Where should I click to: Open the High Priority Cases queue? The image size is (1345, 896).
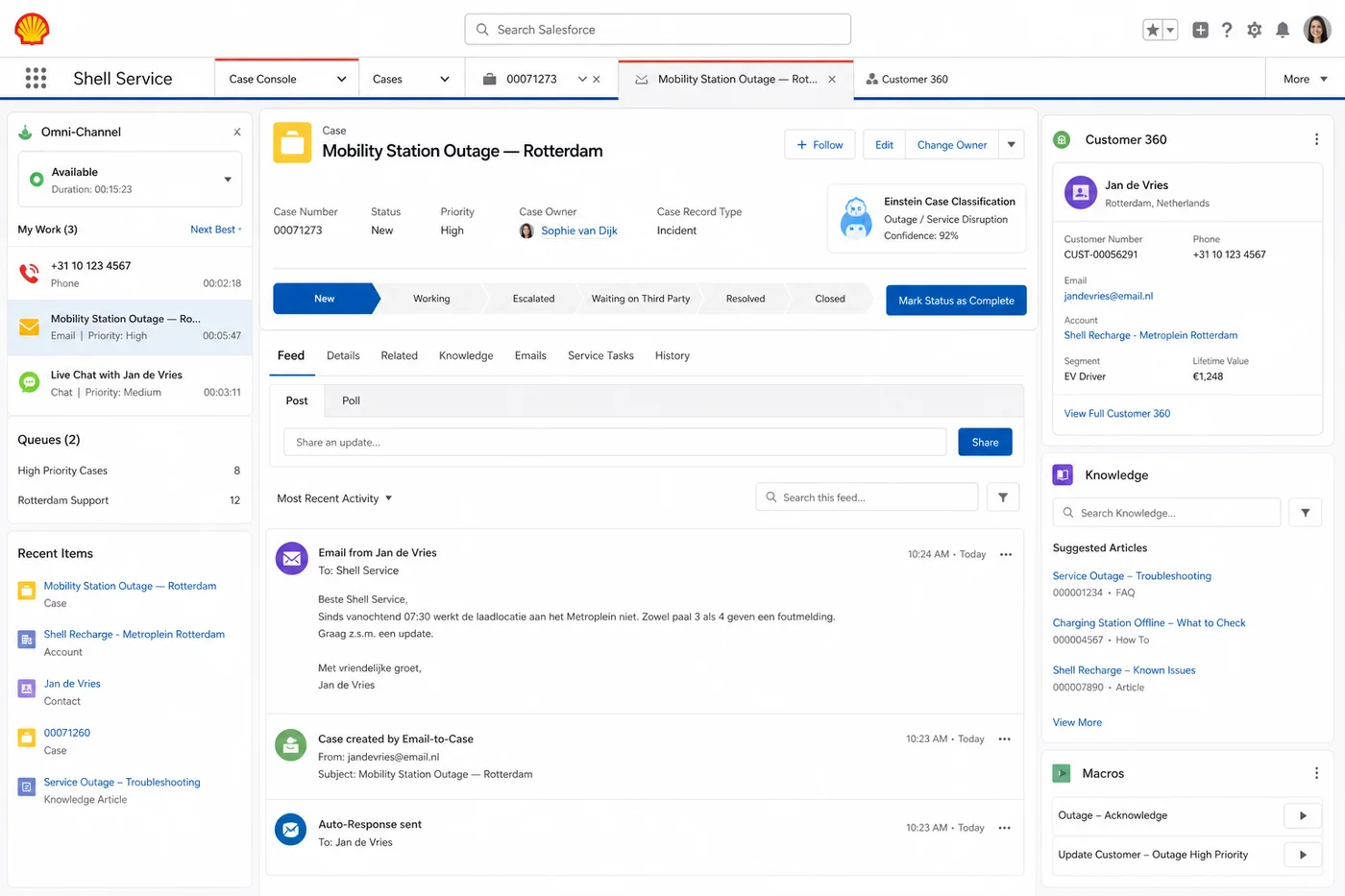click(x=129, y=471)
